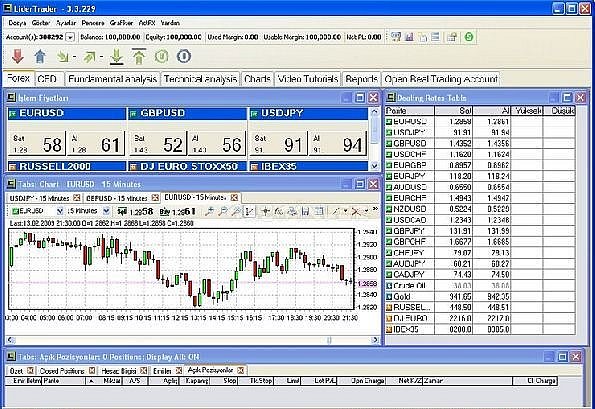Close the USDJPY - 15 Minutes chart tab
This screenshot has width=595, height=409.
point(77,198)
